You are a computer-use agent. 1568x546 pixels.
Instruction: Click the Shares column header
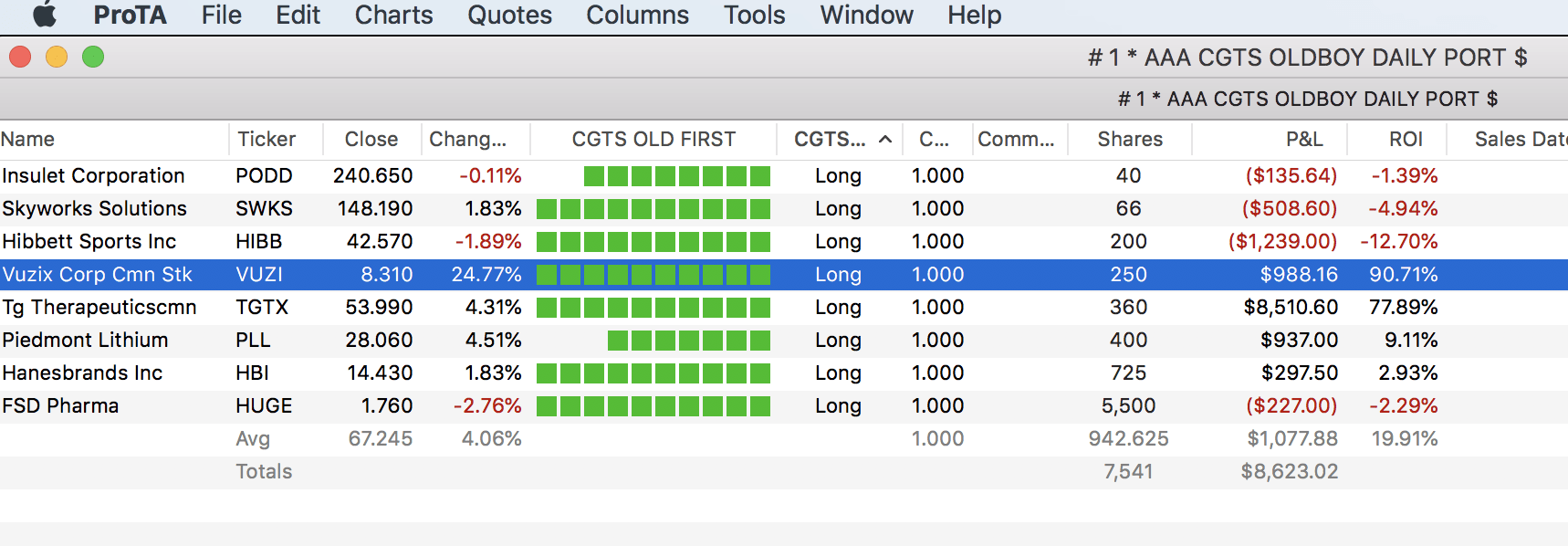[x=1130, y=140]
